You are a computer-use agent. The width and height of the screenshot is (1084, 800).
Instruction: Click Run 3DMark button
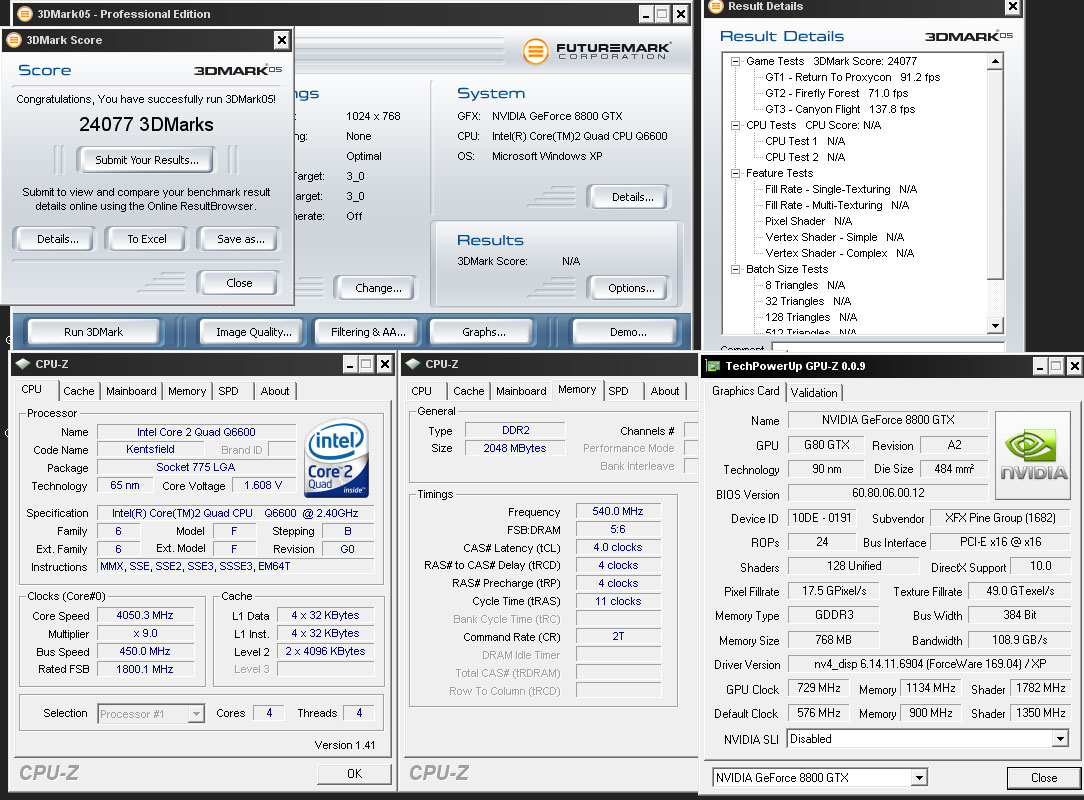pyautogui.click(x=93, y=332)
